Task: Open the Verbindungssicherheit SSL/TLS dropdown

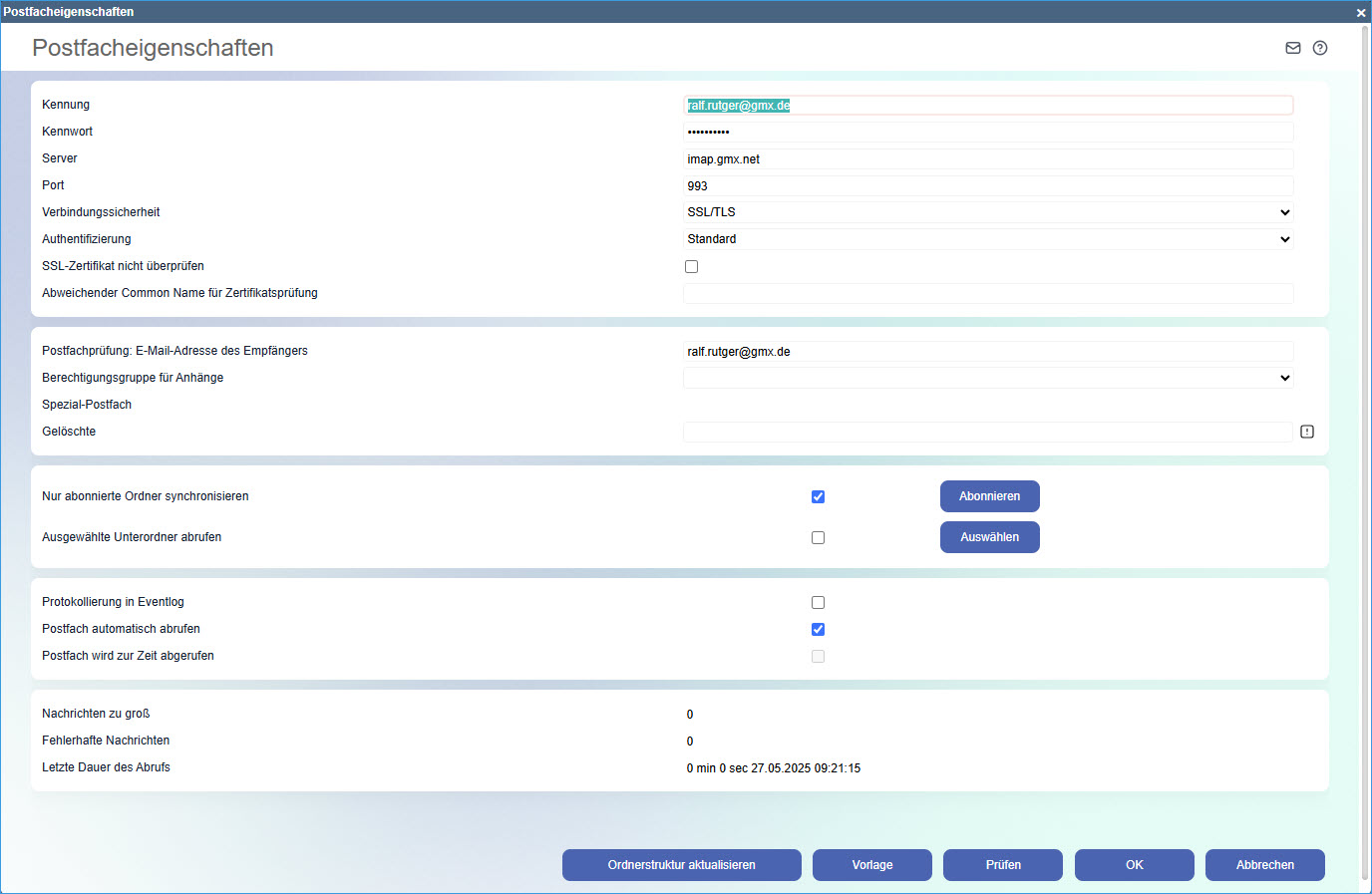Action: click(x=987, y=212)
